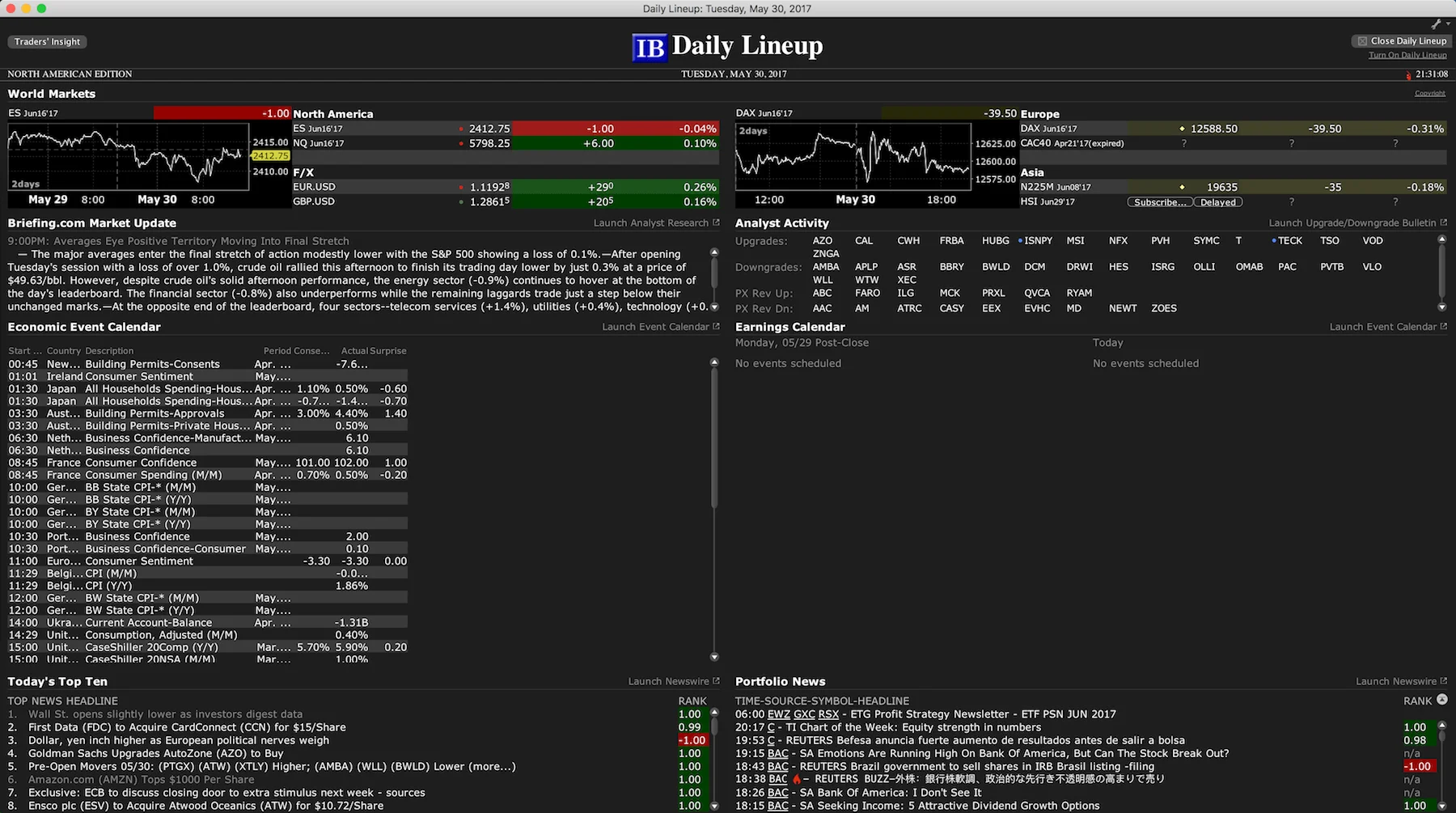Open the Copyright link
The width and height of the screenshot is (1456, 813).
1429,93
